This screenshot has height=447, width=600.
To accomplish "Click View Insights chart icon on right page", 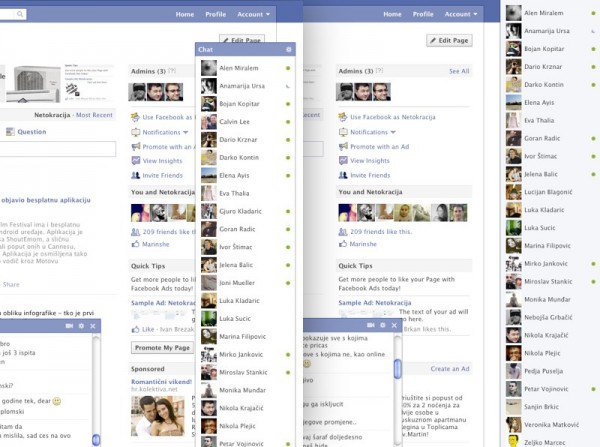I will [343, 161].
